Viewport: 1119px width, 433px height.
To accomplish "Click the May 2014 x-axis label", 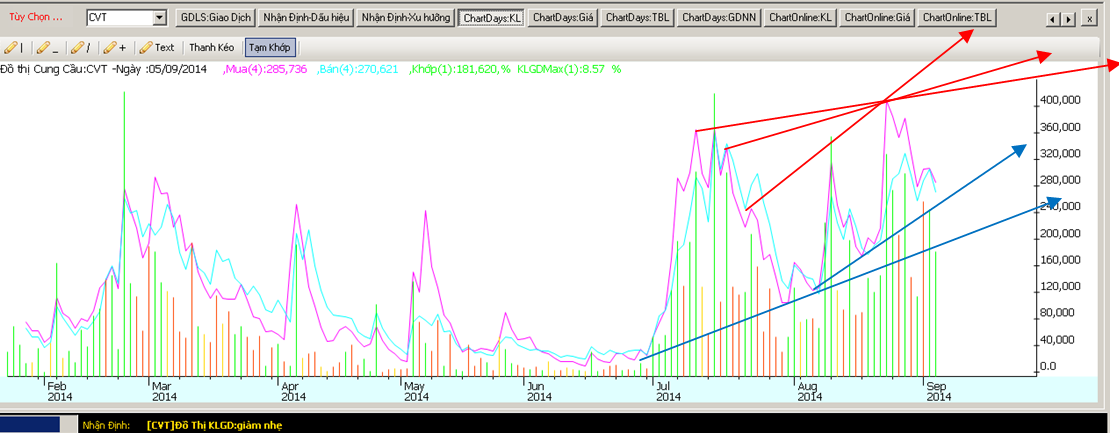I will (417, 391).
